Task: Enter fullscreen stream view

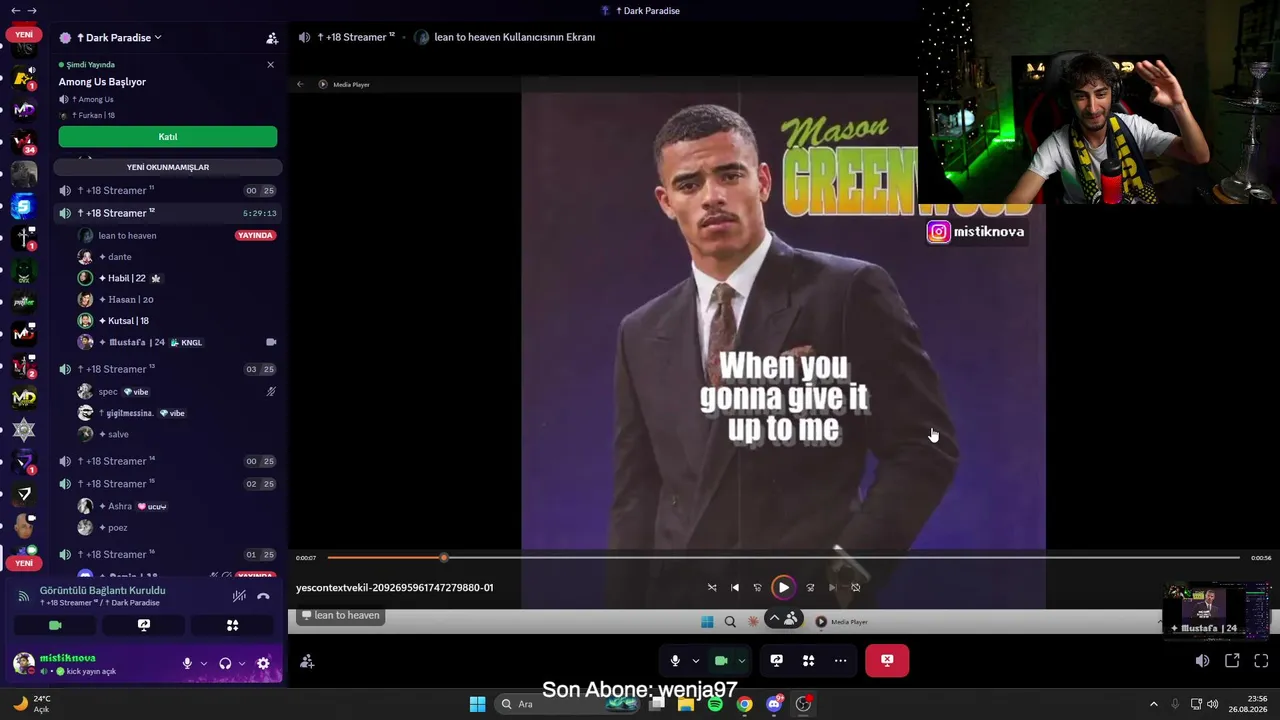Action: click(1261, 661)
